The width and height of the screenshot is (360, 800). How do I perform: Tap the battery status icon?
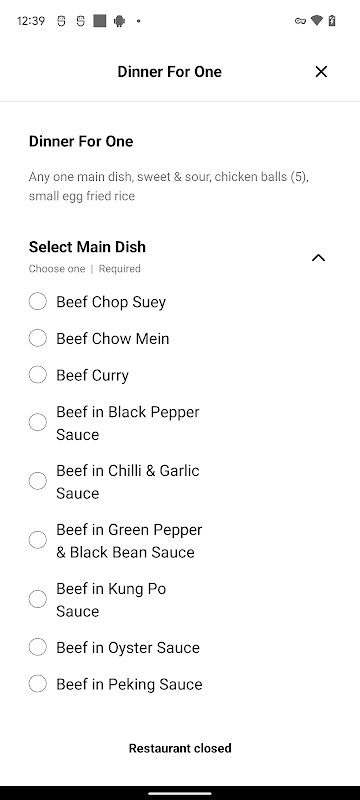coord(332,21)
